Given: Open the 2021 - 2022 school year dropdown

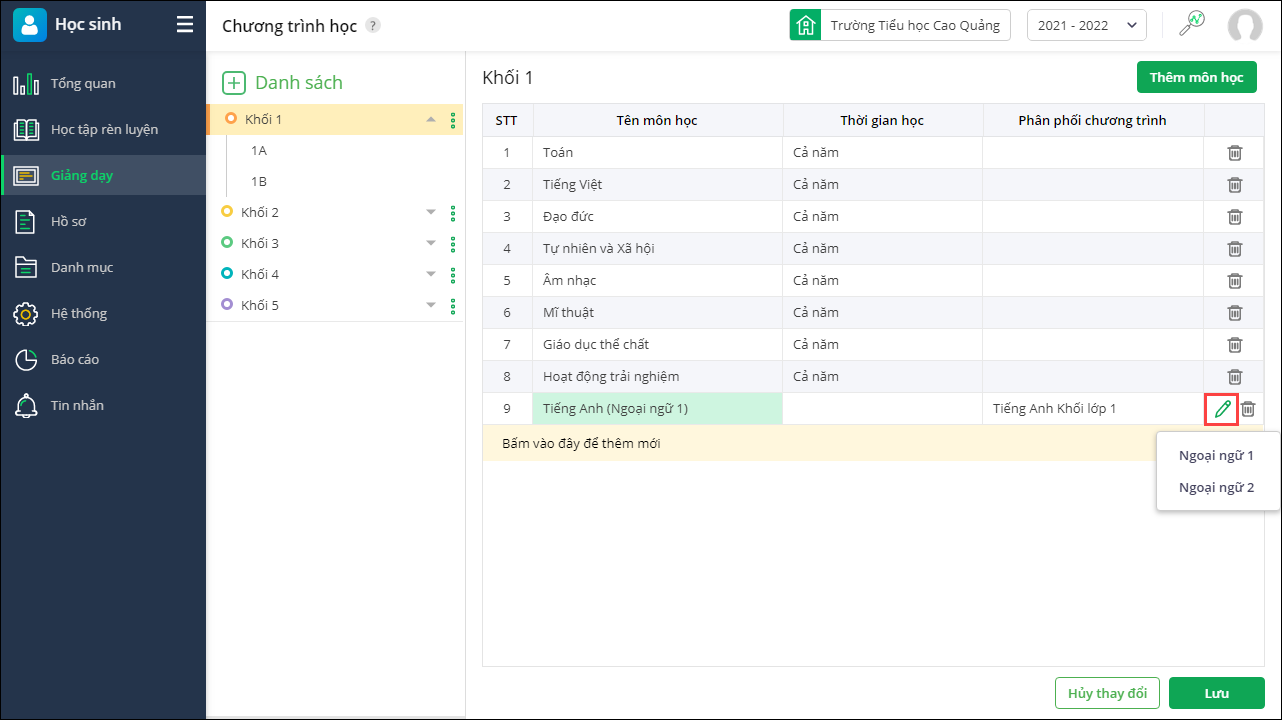Looking at the screenshot, I should pos(1086,26).
